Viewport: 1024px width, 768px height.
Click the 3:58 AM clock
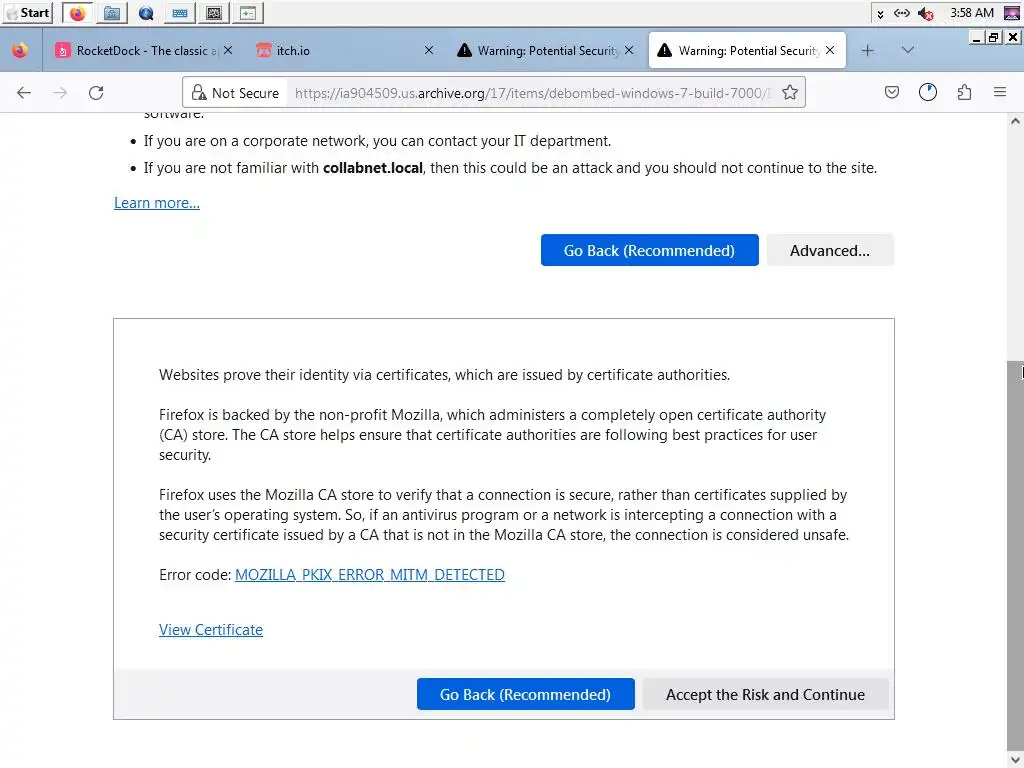(971, 12)
